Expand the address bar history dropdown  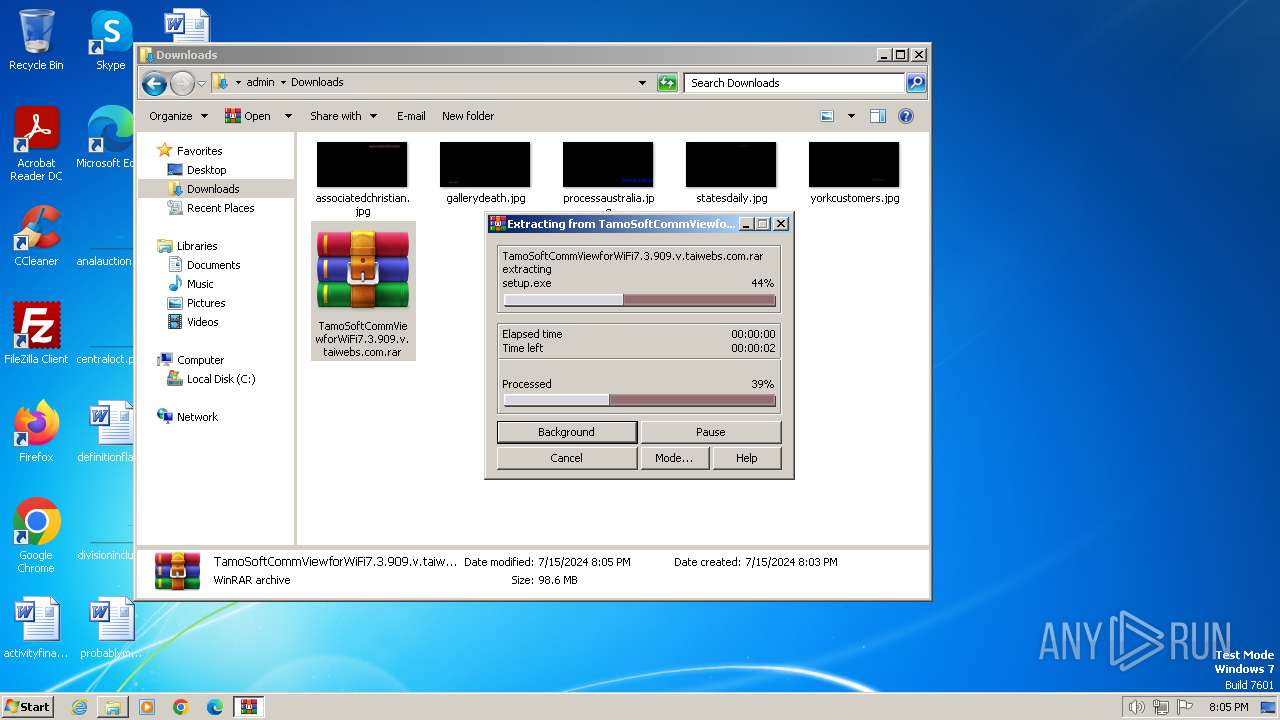point(642,83)
